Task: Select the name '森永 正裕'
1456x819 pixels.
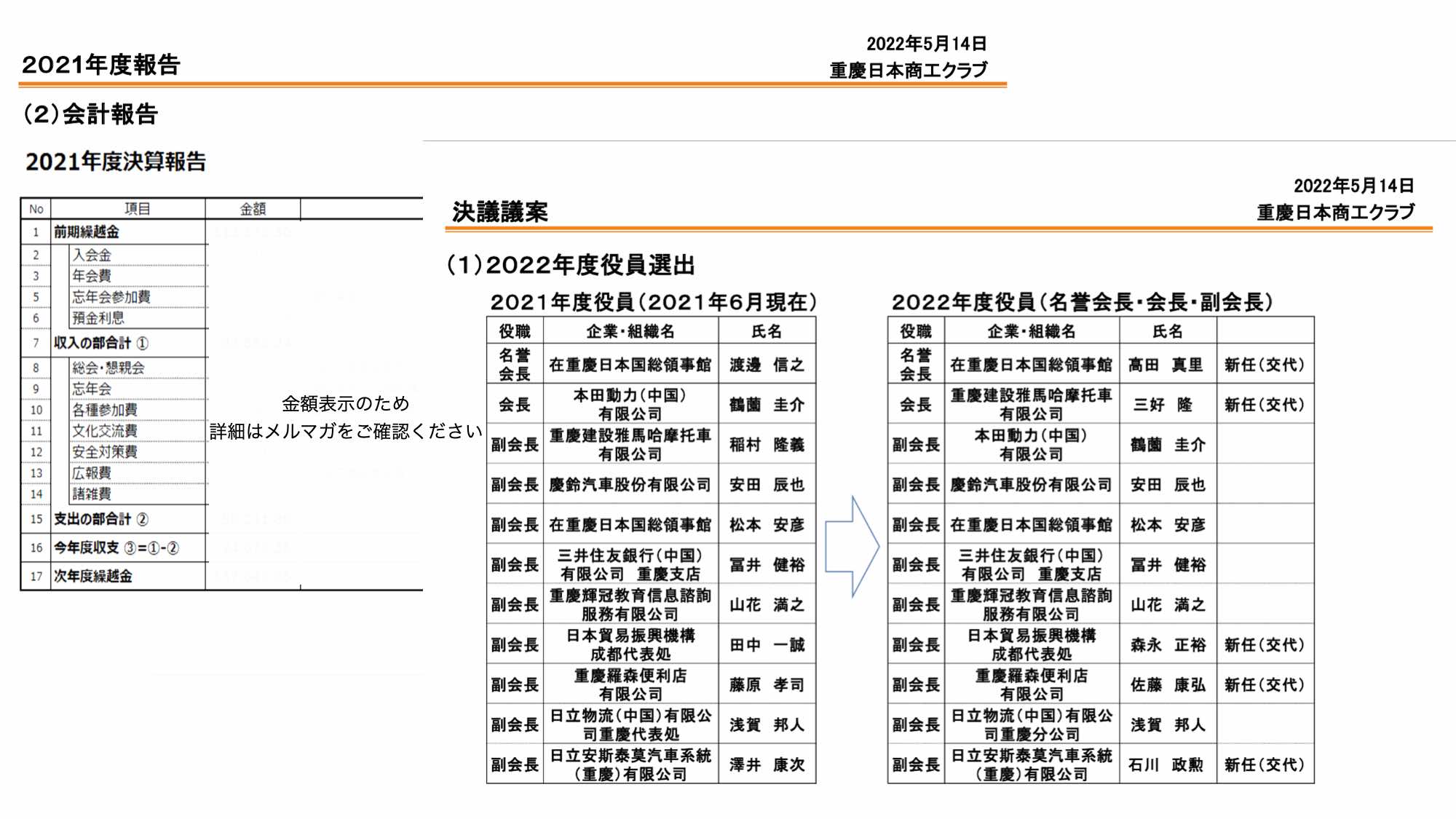Action: [x=1168, y=645]
